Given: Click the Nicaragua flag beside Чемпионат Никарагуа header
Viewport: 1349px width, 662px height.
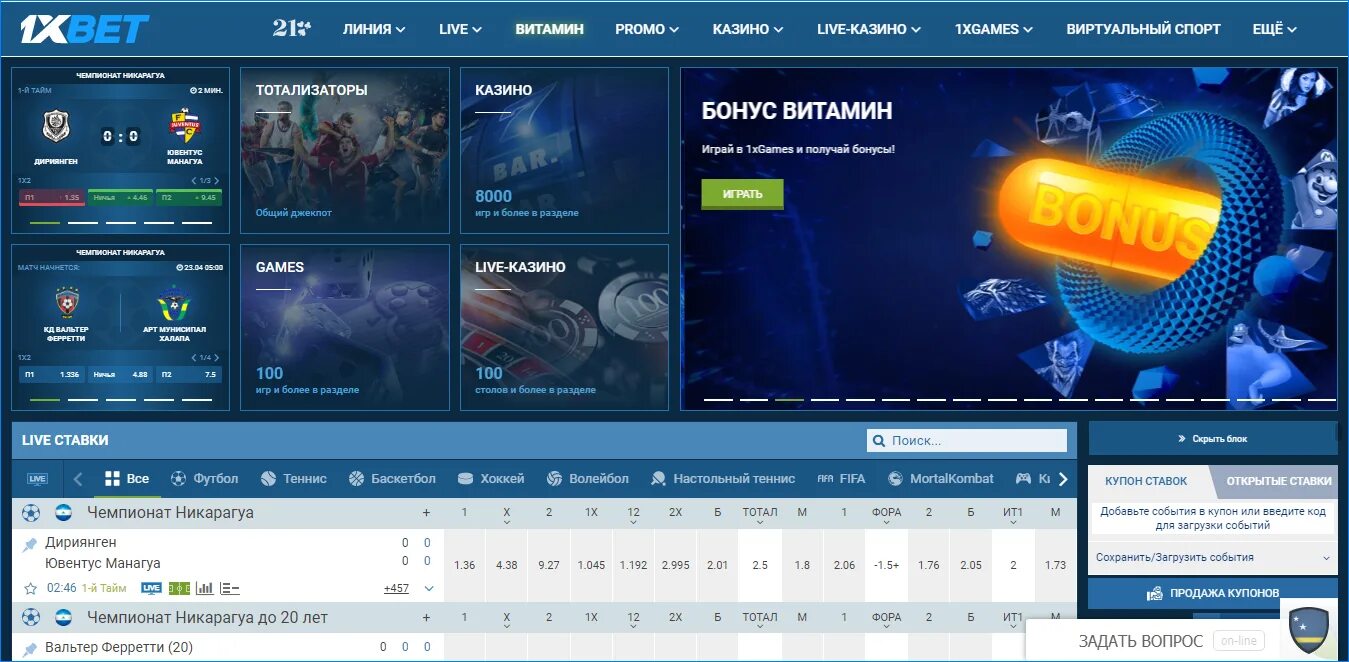Looking at the screenshot, I should pyautogui.click(x=64, y=512).
